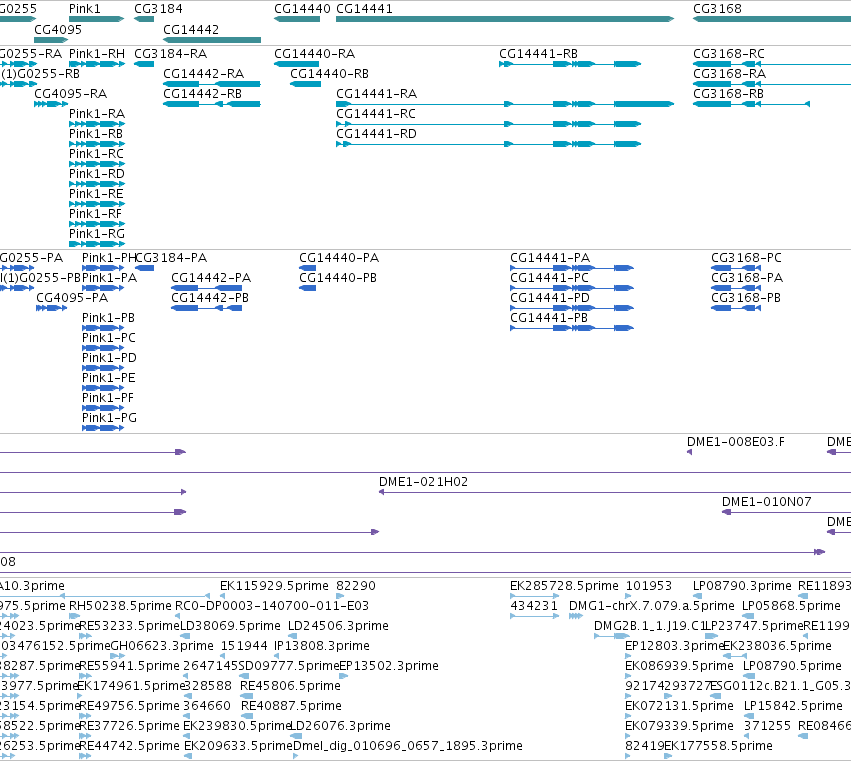Select the CG14442 gene bar
The image size is (851, 761).
(x=212, y=40)
